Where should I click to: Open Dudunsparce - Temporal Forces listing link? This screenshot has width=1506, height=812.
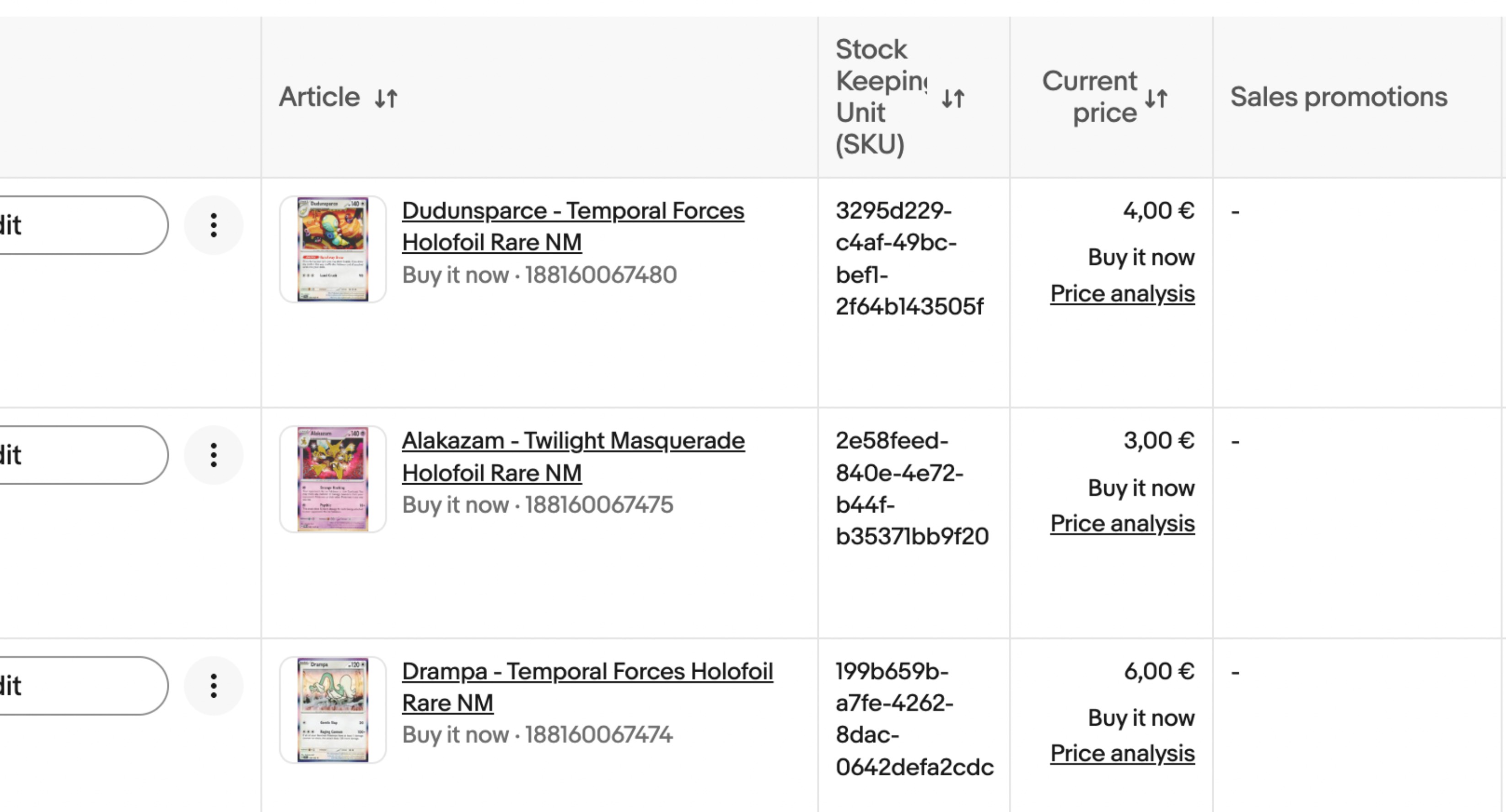pos(572,226)
